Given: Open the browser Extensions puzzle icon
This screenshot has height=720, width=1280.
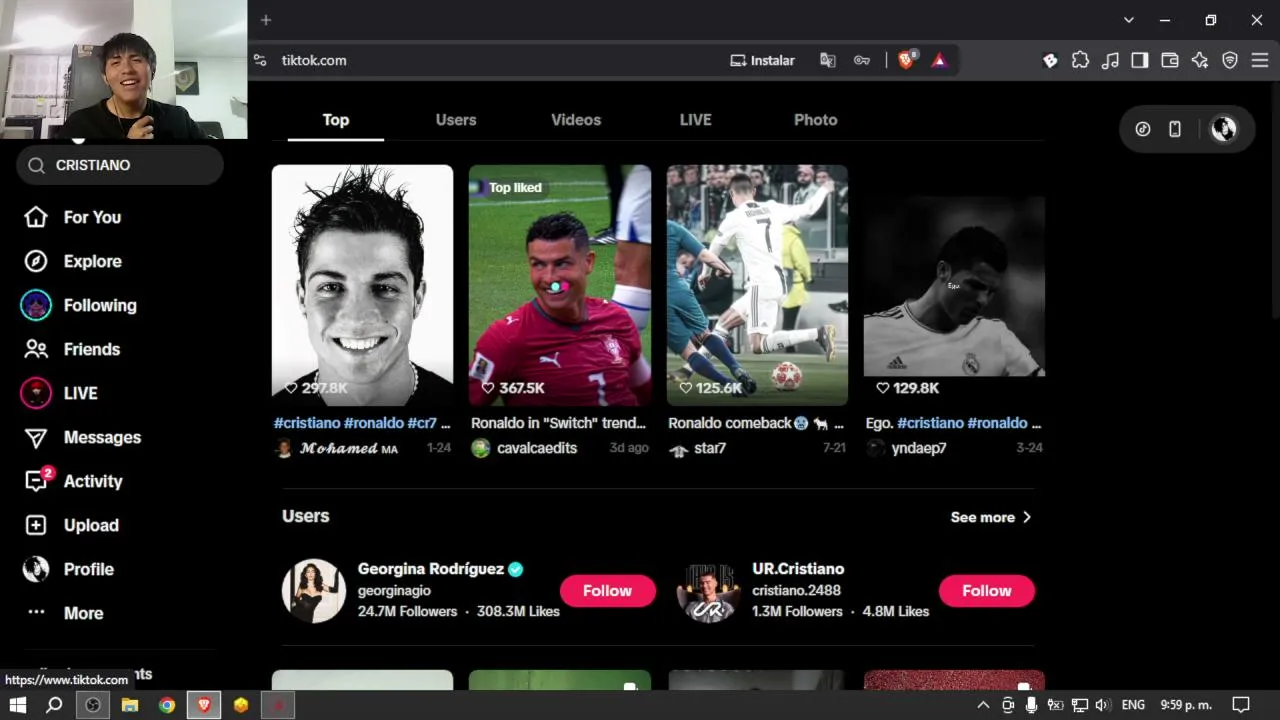Looking at the screenshot, I should point(1080,60).
